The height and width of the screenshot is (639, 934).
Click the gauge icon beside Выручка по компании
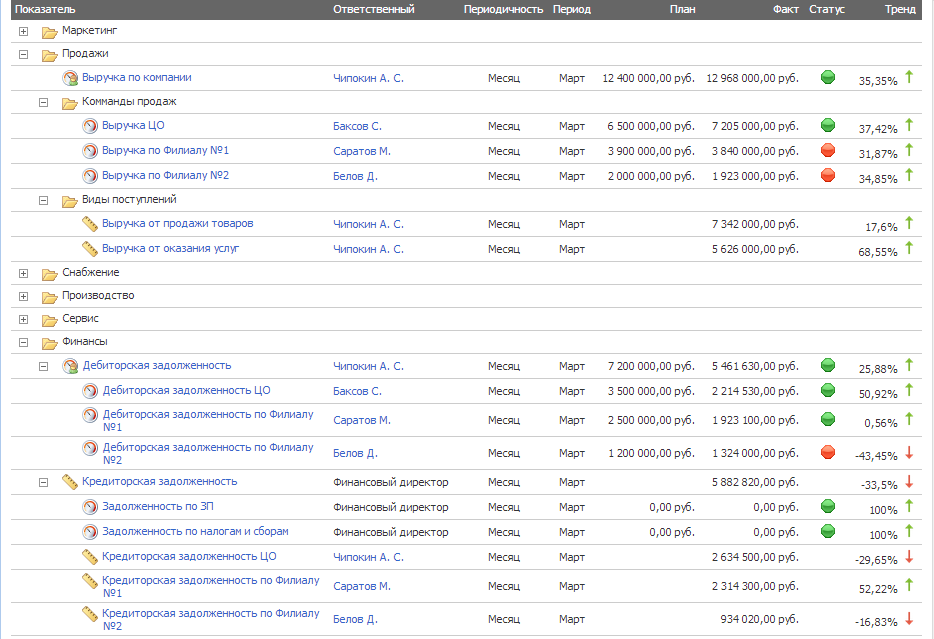click(x=70, y=78)
